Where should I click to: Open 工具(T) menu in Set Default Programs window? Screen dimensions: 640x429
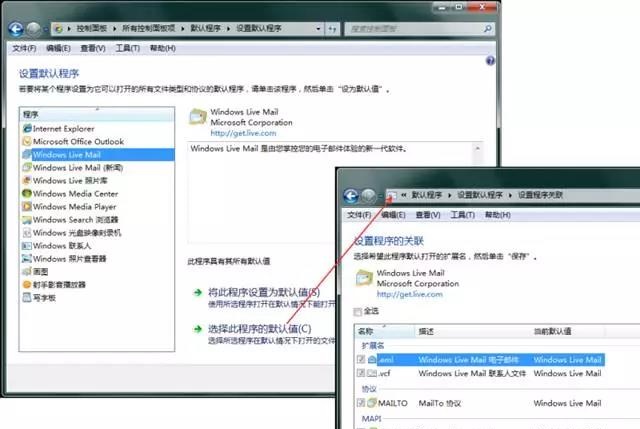[x=128, y=48]
